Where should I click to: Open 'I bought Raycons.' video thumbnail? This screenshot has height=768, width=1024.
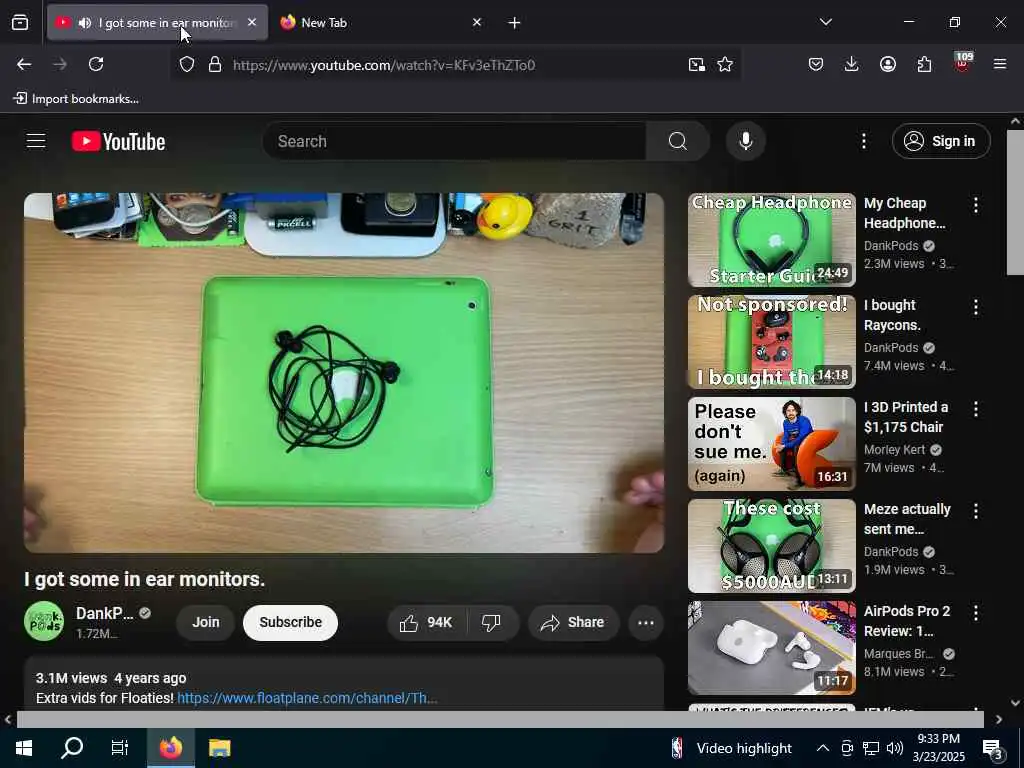772,342
